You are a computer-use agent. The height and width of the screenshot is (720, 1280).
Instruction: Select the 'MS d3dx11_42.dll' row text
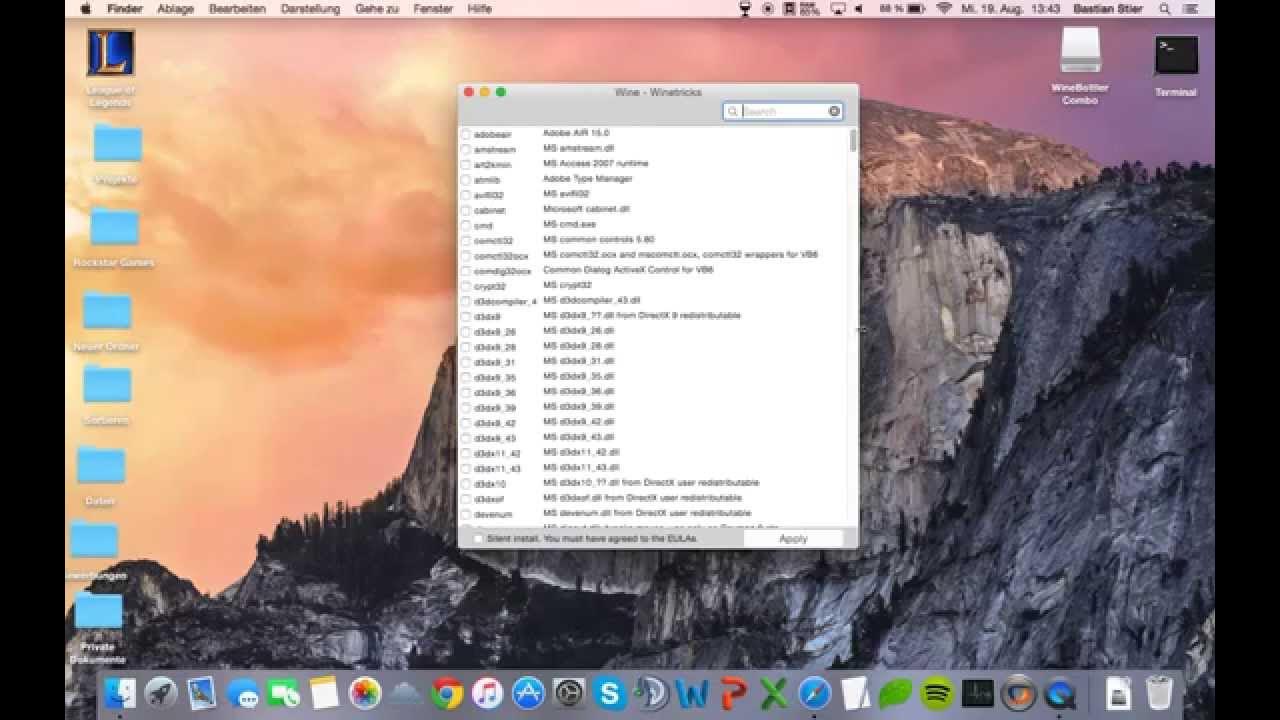coord(581,452)
